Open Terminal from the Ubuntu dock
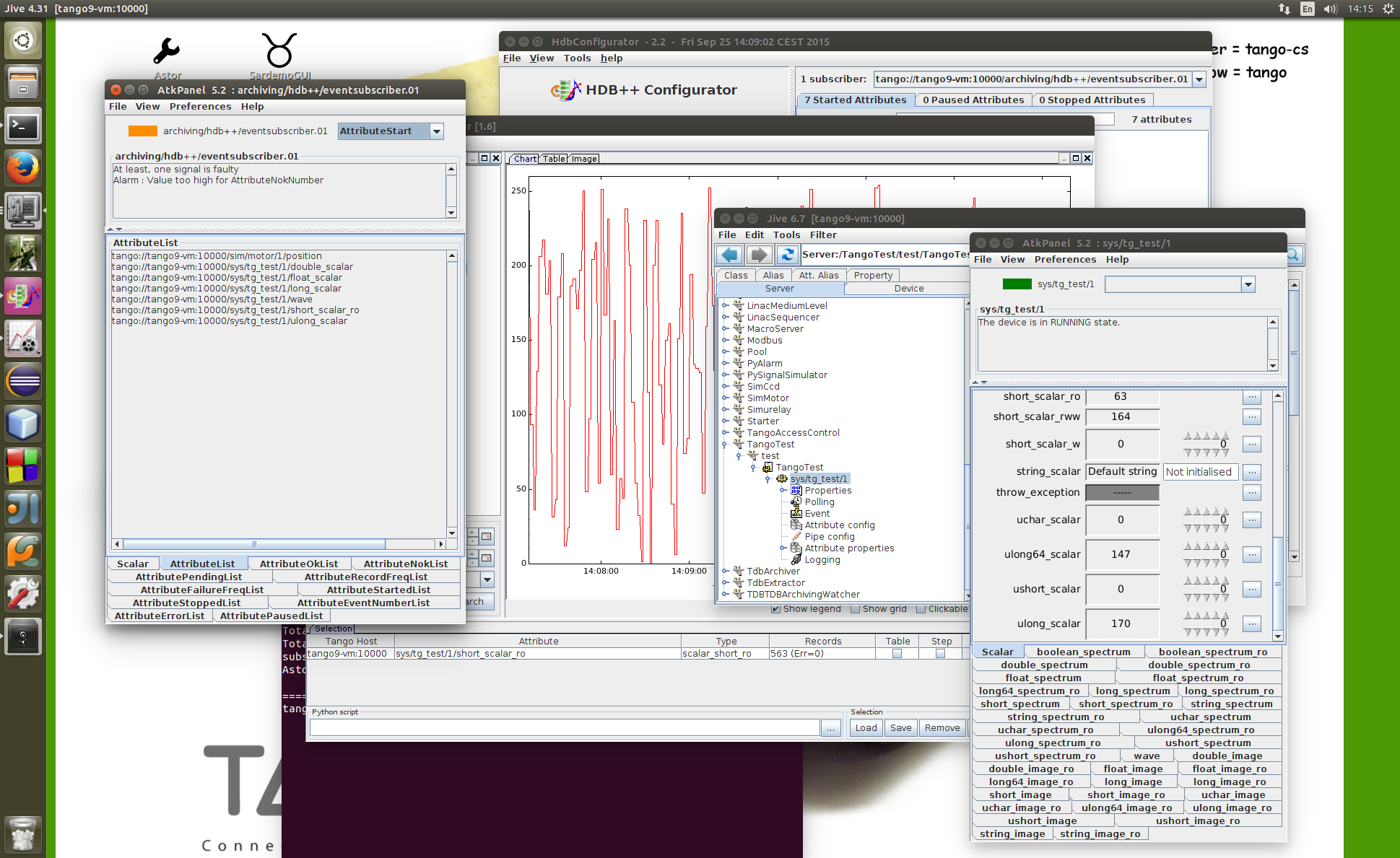The width and height of the screenshot is (1400, 858). [23, 126]
